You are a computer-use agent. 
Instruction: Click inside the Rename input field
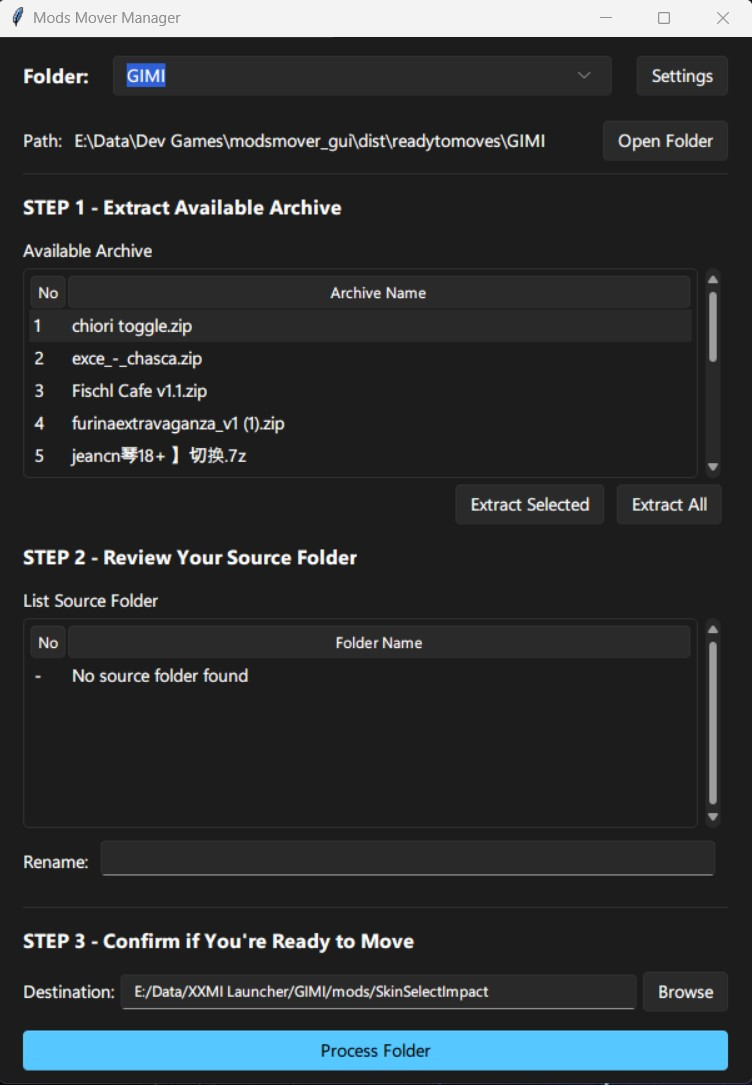tap(407, 857)
